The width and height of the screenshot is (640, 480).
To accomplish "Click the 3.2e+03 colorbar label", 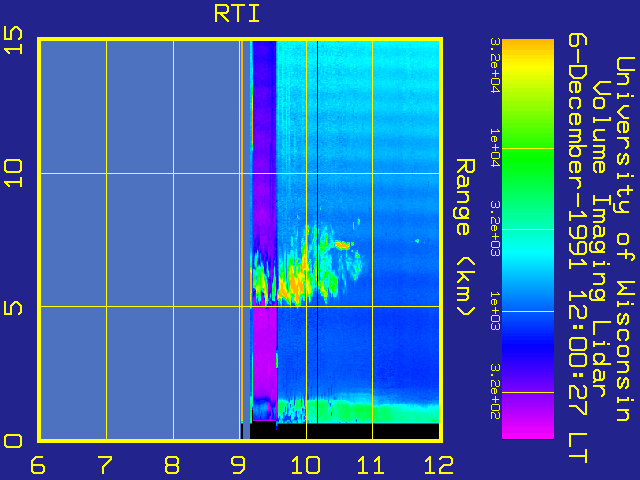I will click(495, 229).
